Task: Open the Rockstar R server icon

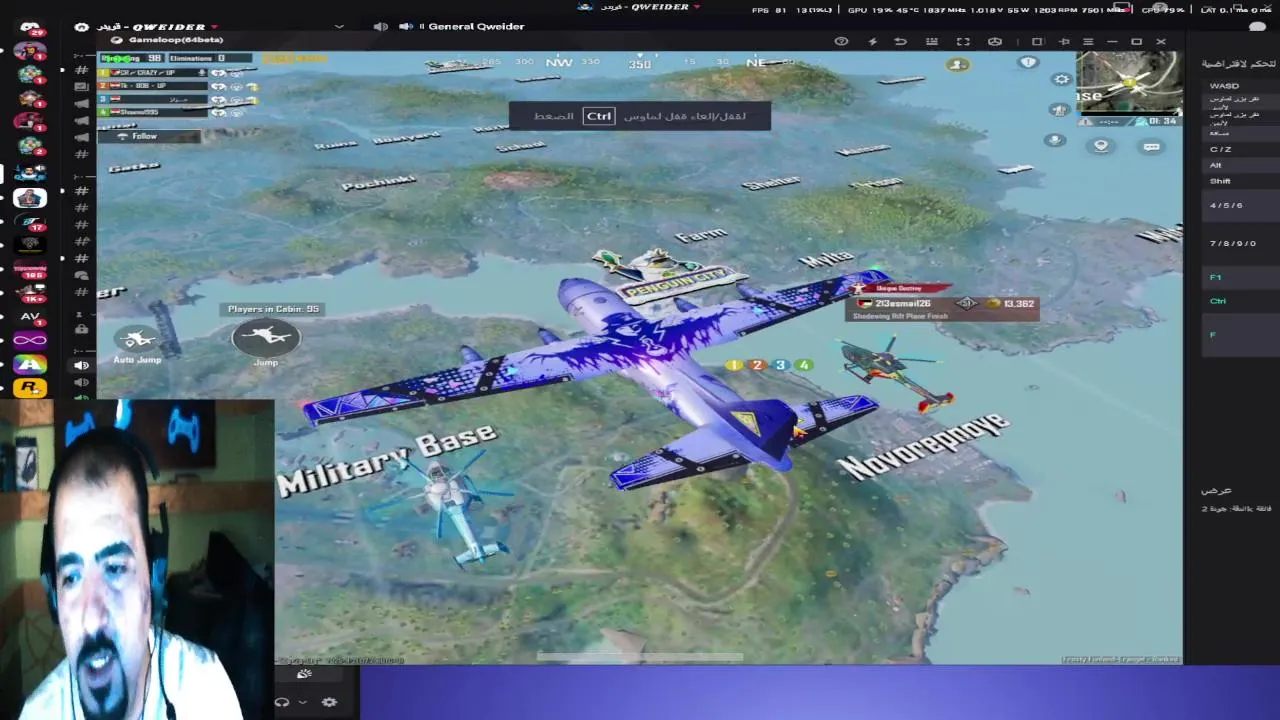Action: [30, 389]
